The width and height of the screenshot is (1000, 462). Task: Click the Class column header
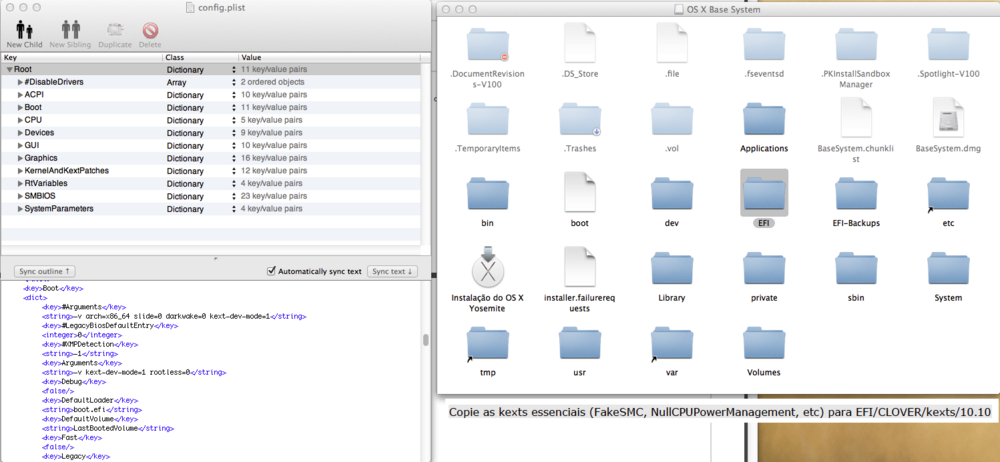point(201,57)
